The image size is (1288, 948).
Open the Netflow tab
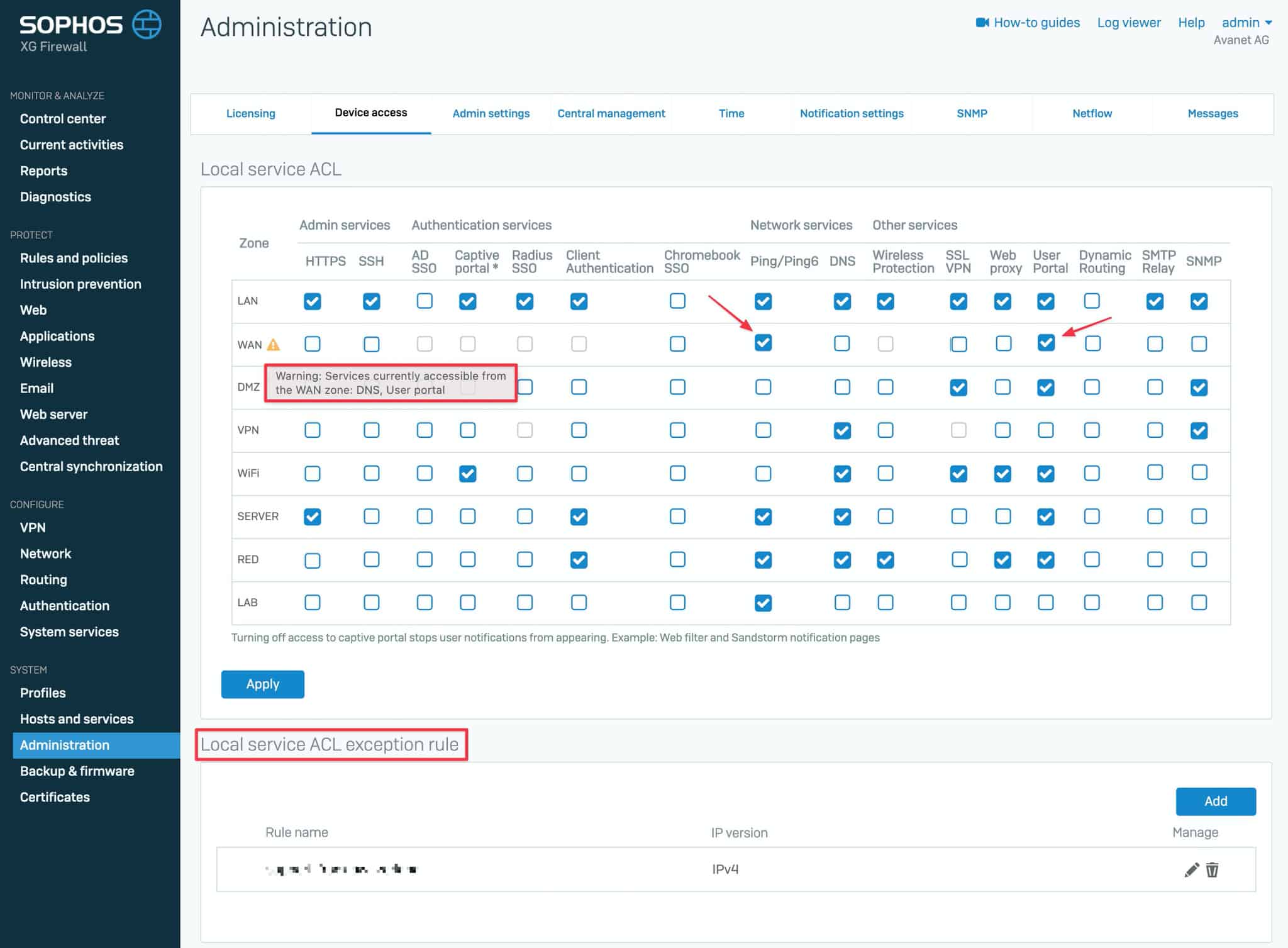point(1092,113)
